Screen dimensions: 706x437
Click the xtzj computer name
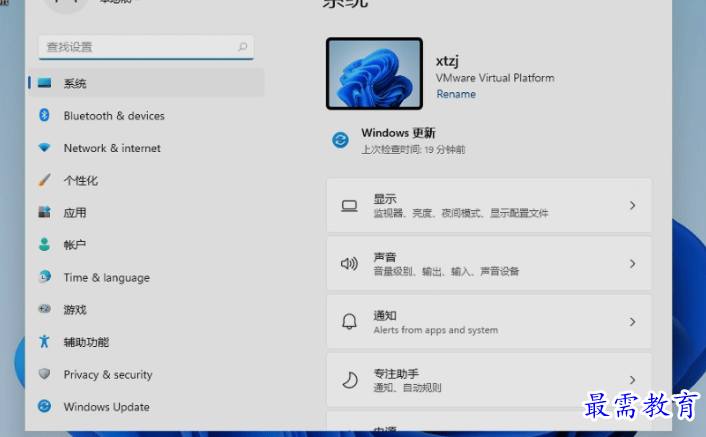(x=447, y=61)
